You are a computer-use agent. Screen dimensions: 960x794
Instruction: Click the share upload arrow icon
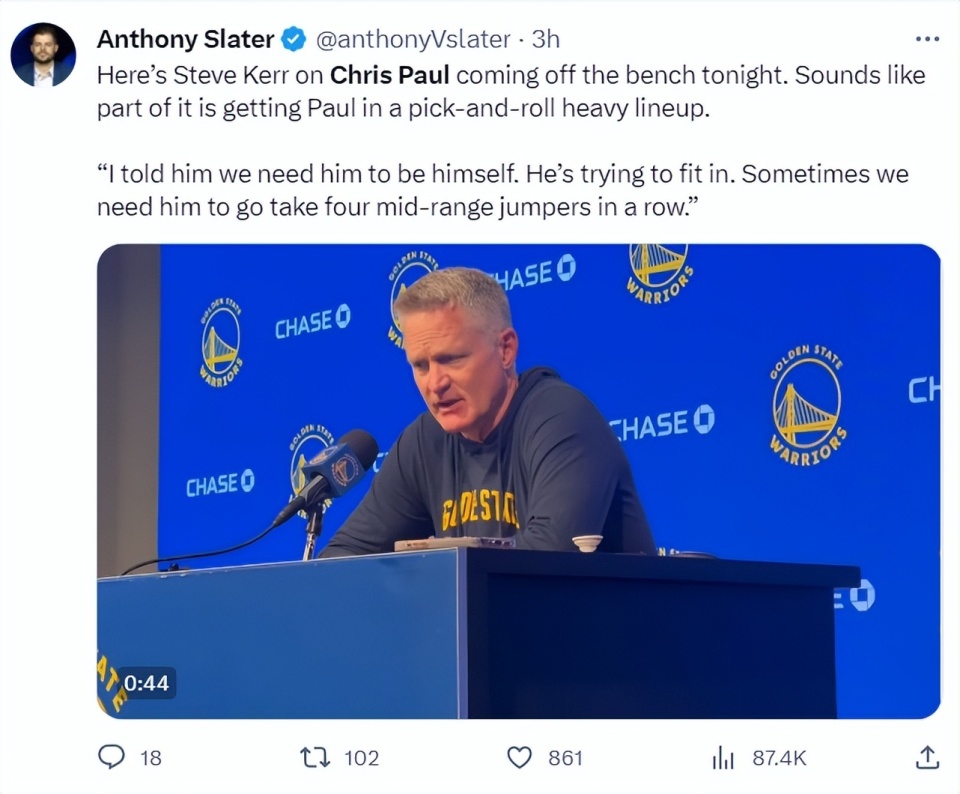[927, 758]
